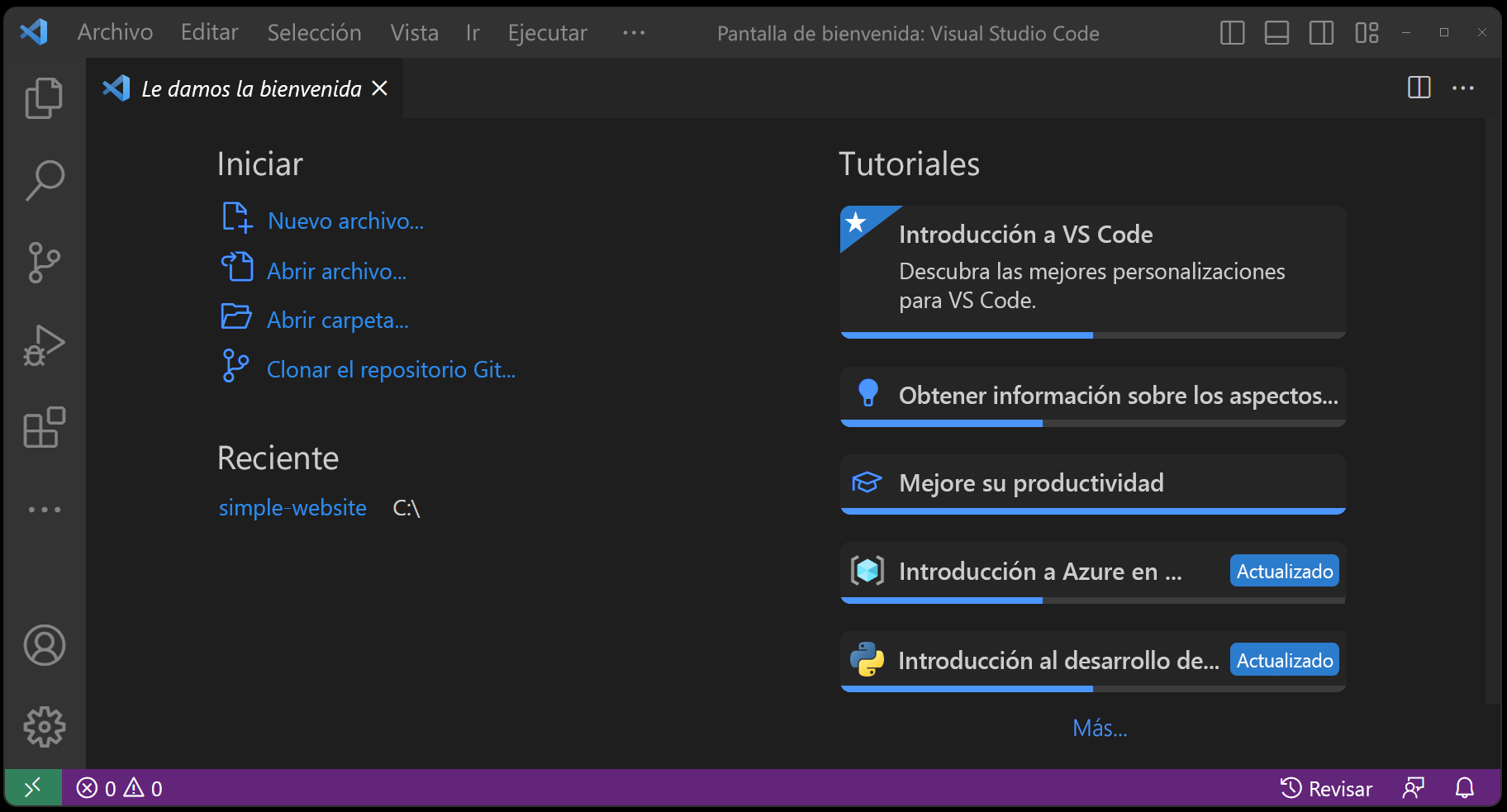Click the Abrir carpeta folder icon
Image resolution: width=1507 pixels, height=812 pixels.
click(236, 316)
